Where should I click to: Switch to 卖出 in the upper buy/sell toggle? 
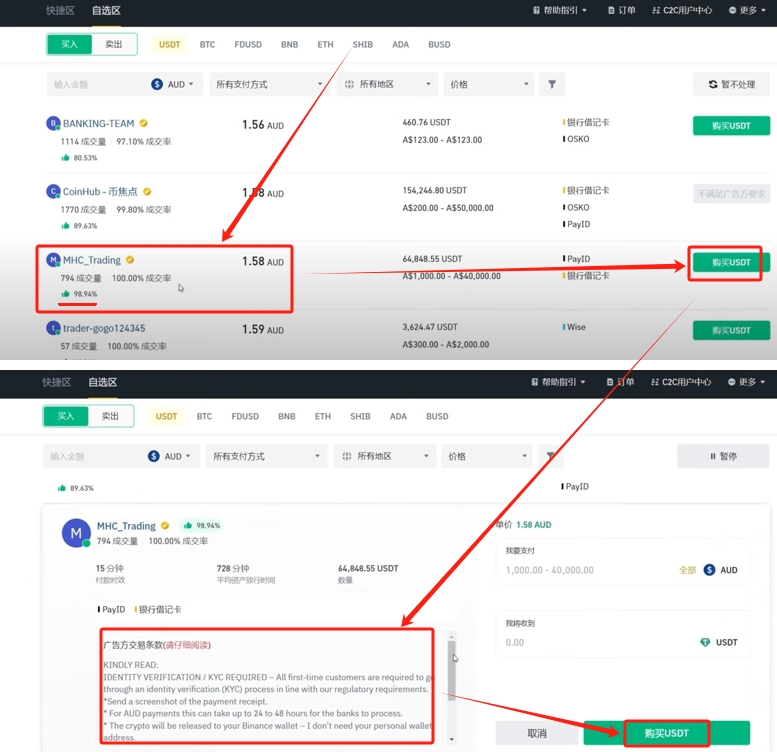pyautogui.click(x=113, y=44)
